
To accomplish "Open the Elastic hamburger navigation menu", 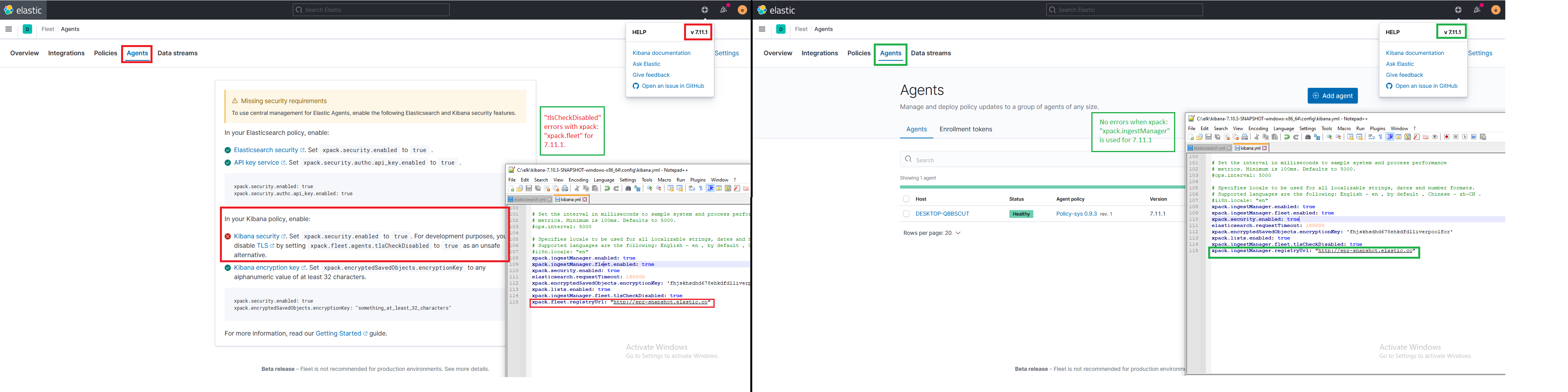I will click(762, 29).
